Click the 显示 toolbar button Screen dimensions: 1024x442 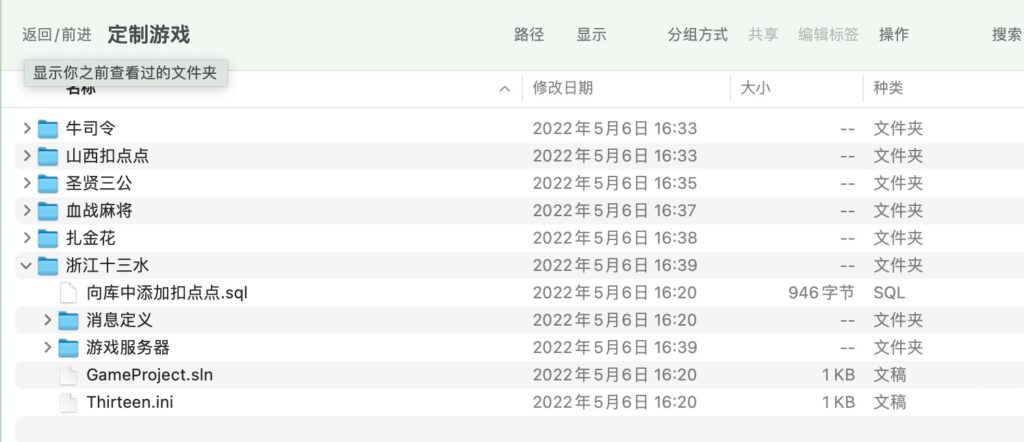[x=591, y=34]
